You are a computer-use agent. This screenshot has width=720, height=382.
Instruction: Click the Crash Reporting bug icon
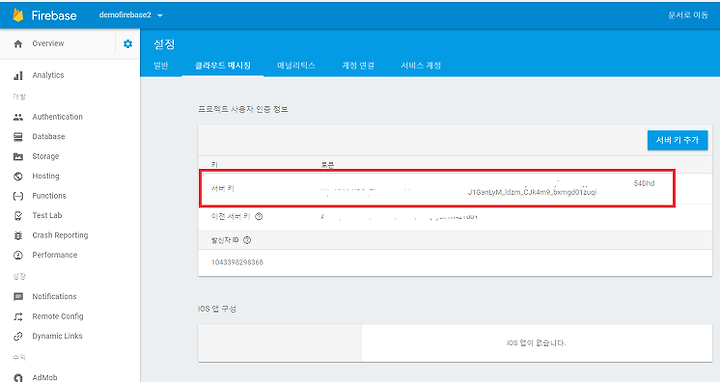point(18,236)
